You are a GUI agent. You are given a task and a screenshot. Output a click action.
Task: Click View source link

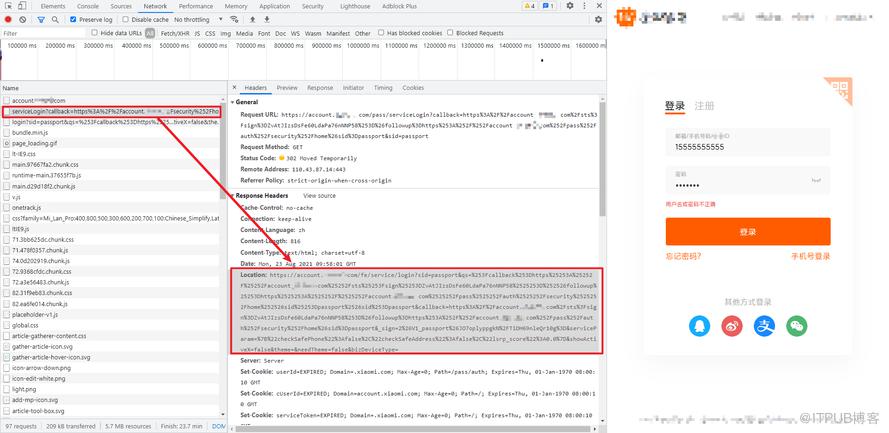[x=319, y=196]
